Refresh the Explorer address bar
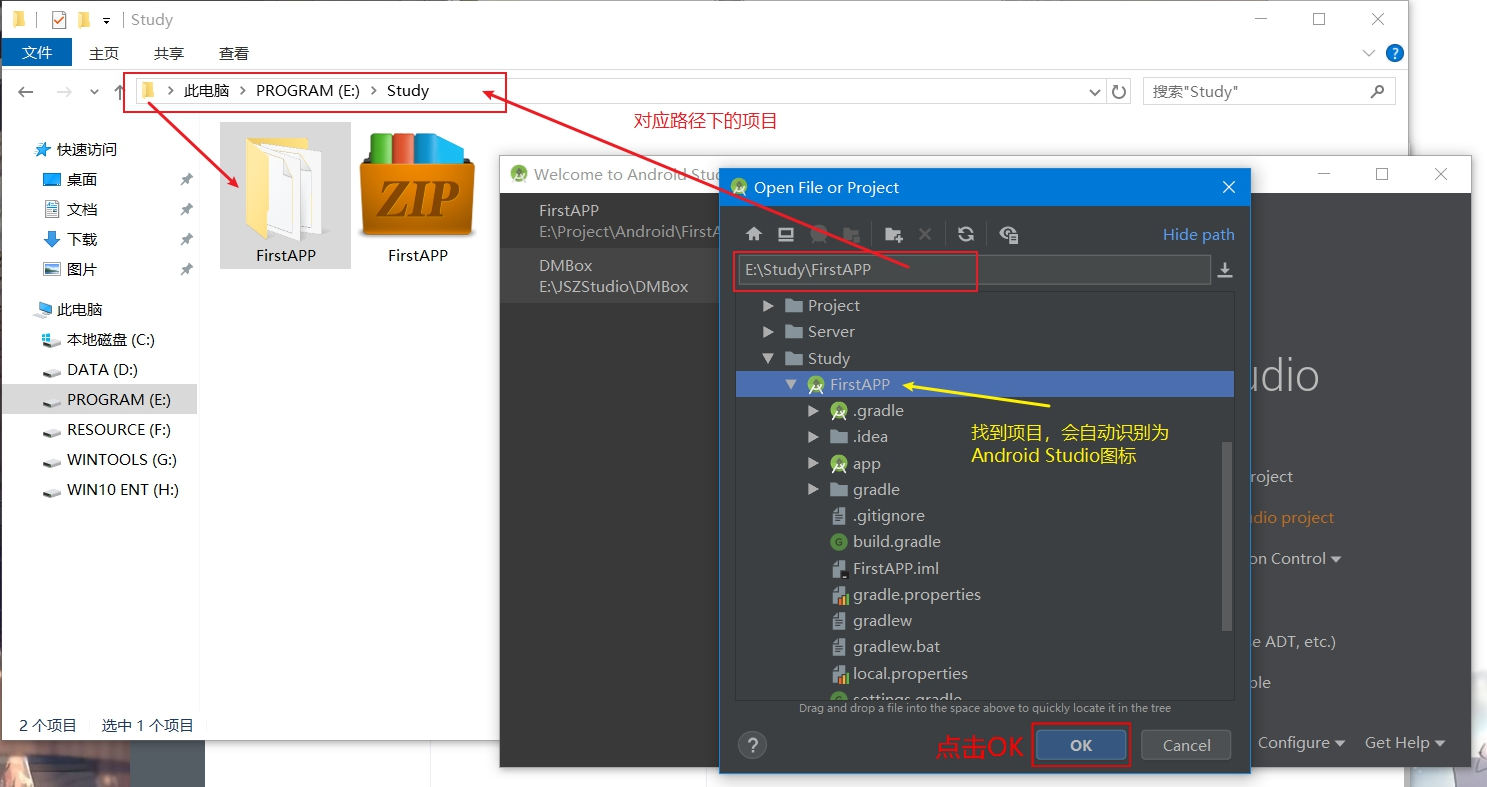Viewport: 1487px width, 787px height. click(x=1120, y=91)
